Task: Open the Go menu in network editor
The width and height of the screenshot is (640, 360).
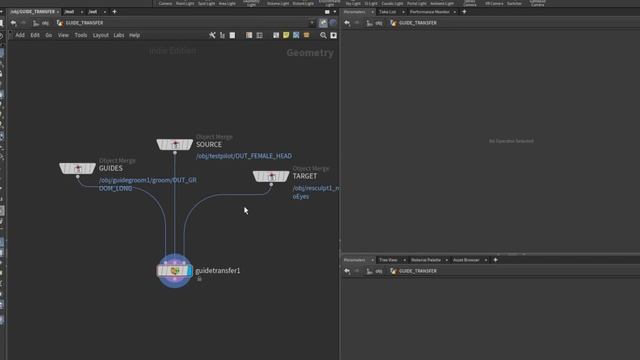Action: [x=49, y=35]
